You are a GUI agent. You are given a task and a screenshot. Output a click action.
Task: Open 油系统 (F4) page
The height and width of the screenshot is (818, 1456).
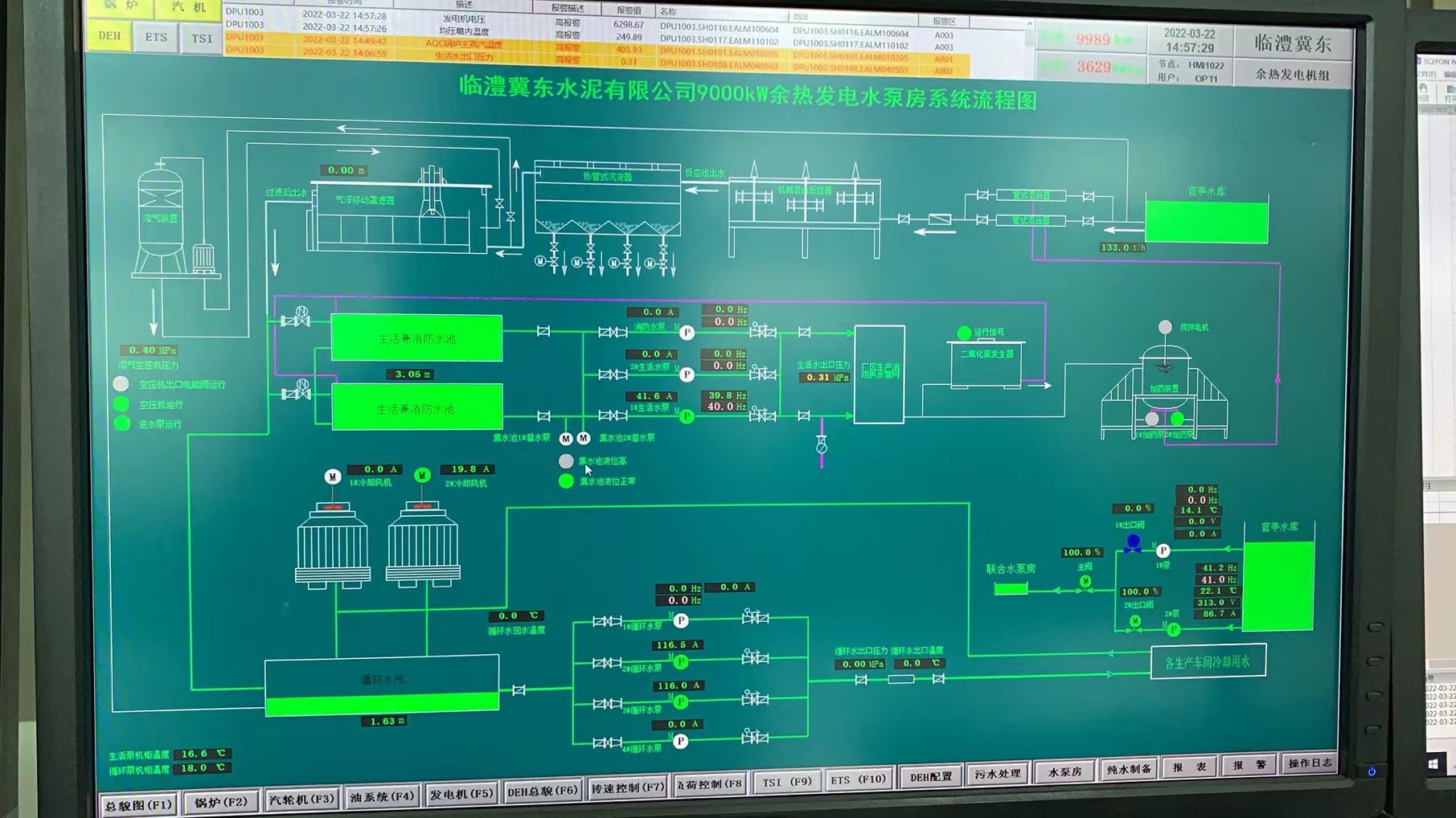pos(382,796)
